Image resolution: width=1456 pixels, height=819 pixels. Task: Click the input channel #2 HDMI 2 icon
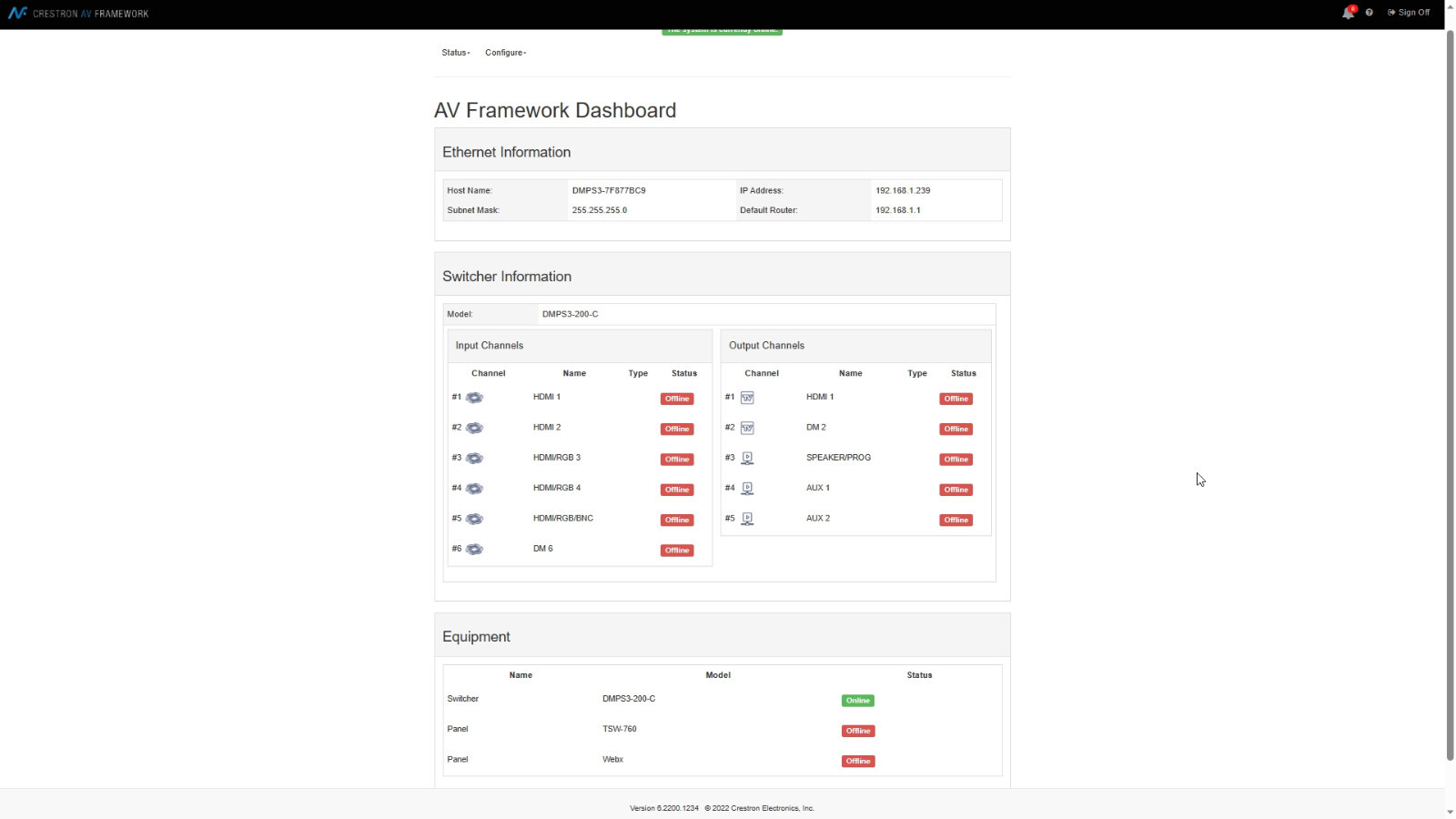coord(474,428)
